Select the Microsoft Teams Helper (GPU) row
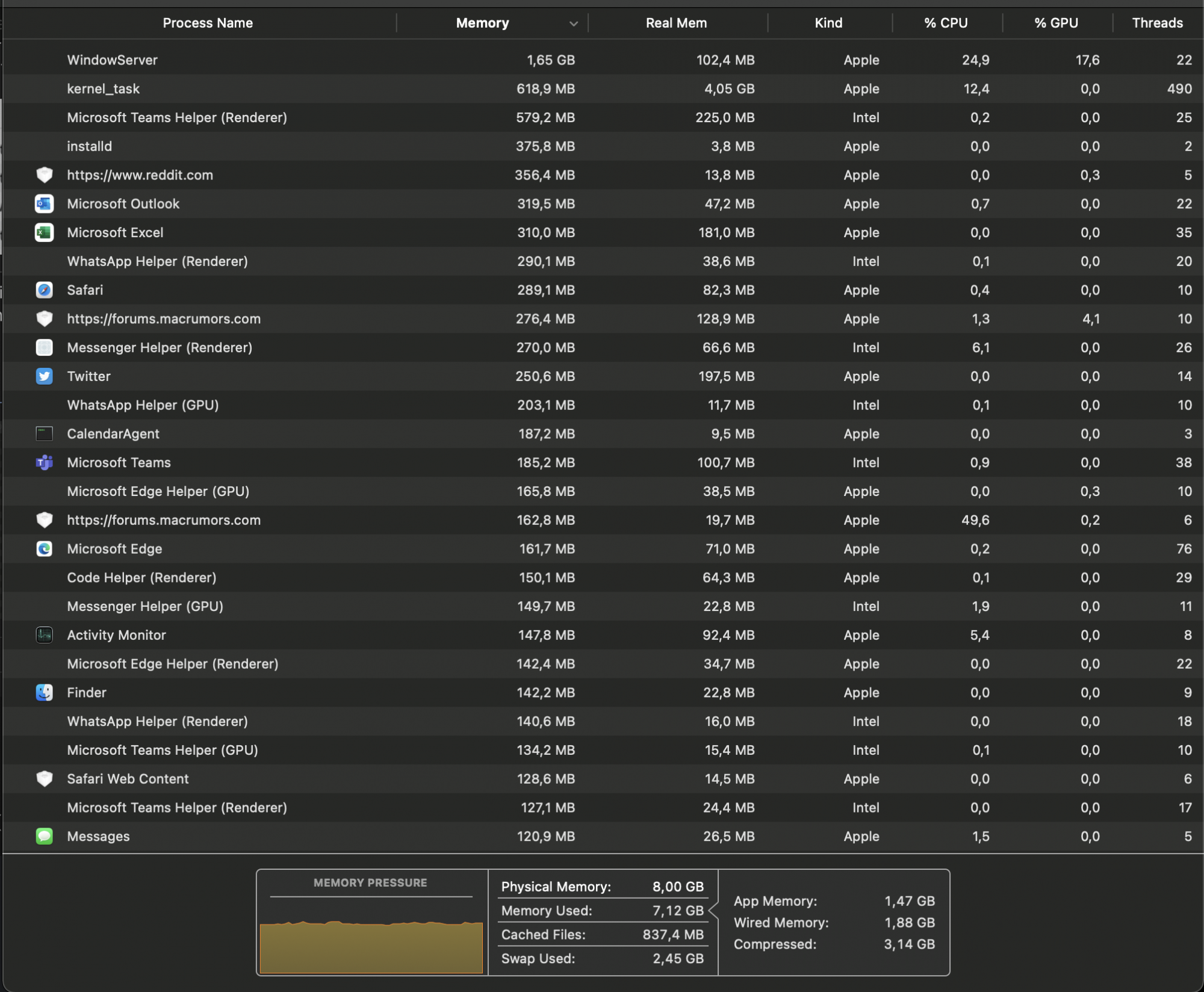 click(603, 751)
